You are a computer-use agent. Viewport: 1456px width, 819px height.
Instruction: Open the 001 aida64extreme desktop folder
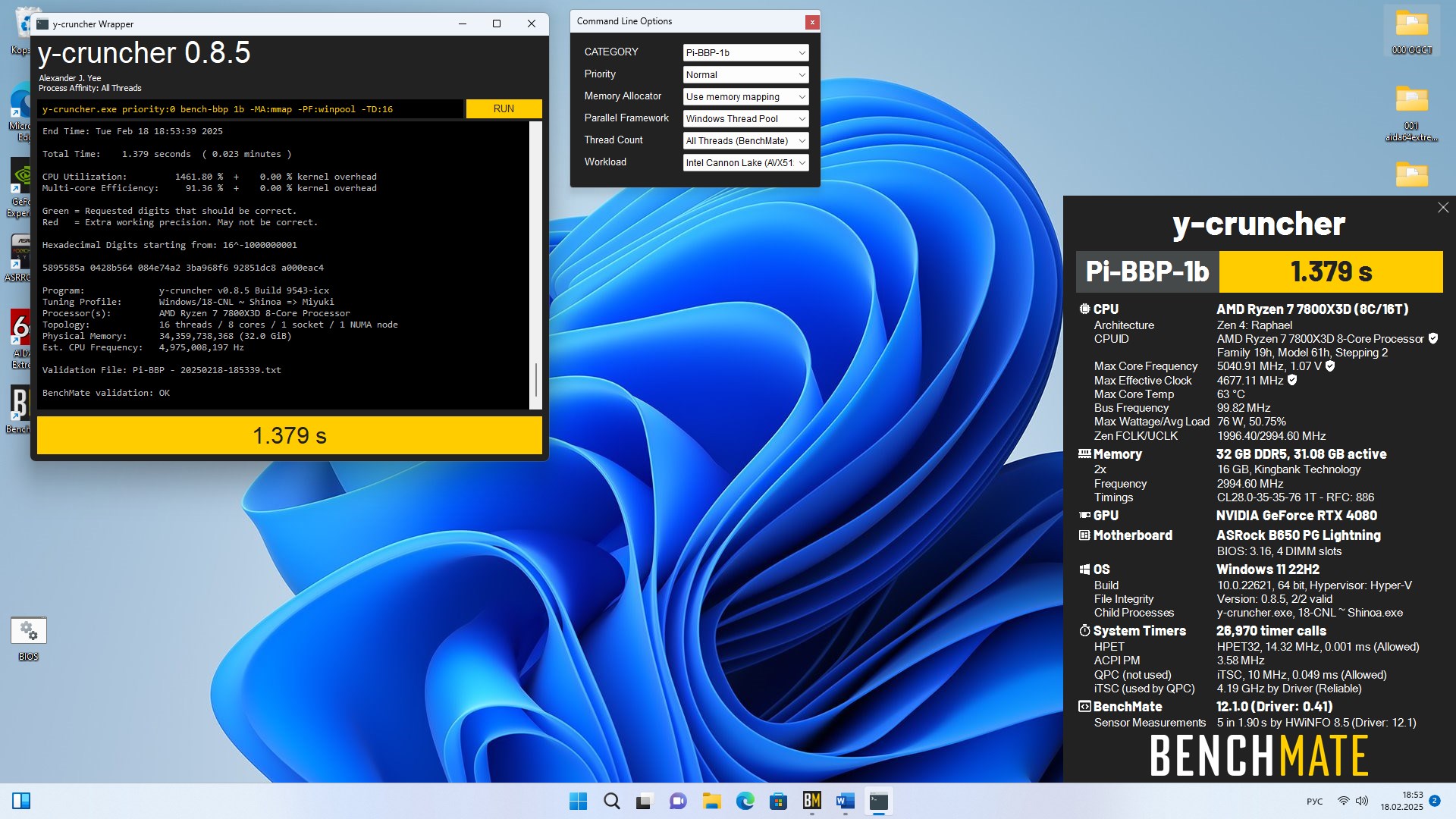[1411, 111]
